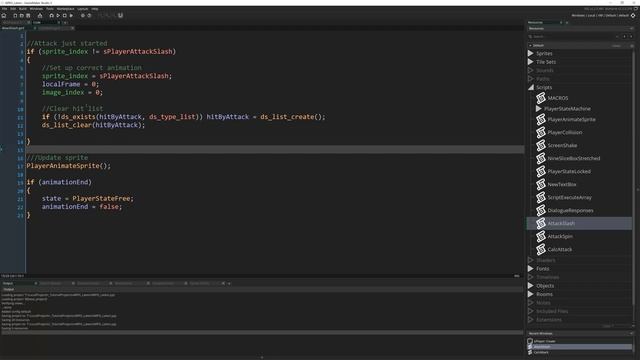Click the ds_list_clear(hitByAttack); code line
Image resolution: width=640 pixels, height=360 pixels.
coord(93,125)
